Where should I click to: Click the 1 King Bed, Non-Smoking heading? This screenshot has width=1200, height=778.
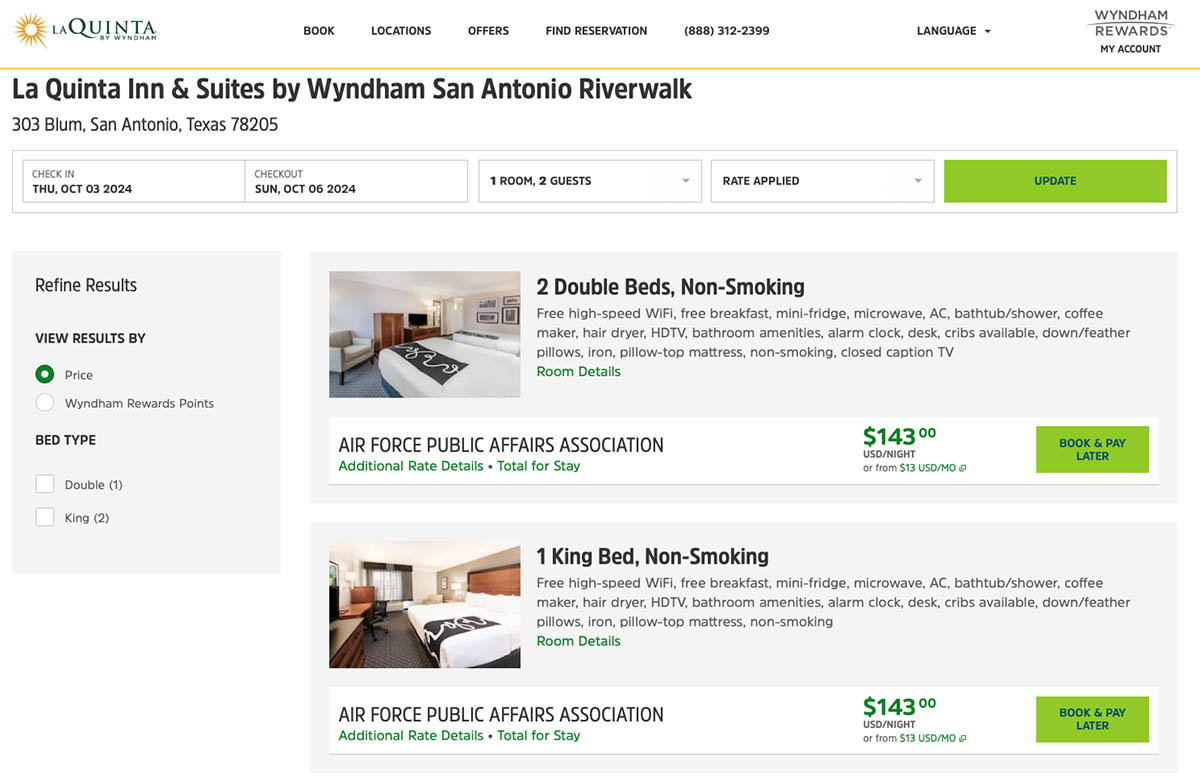(652, 556)
